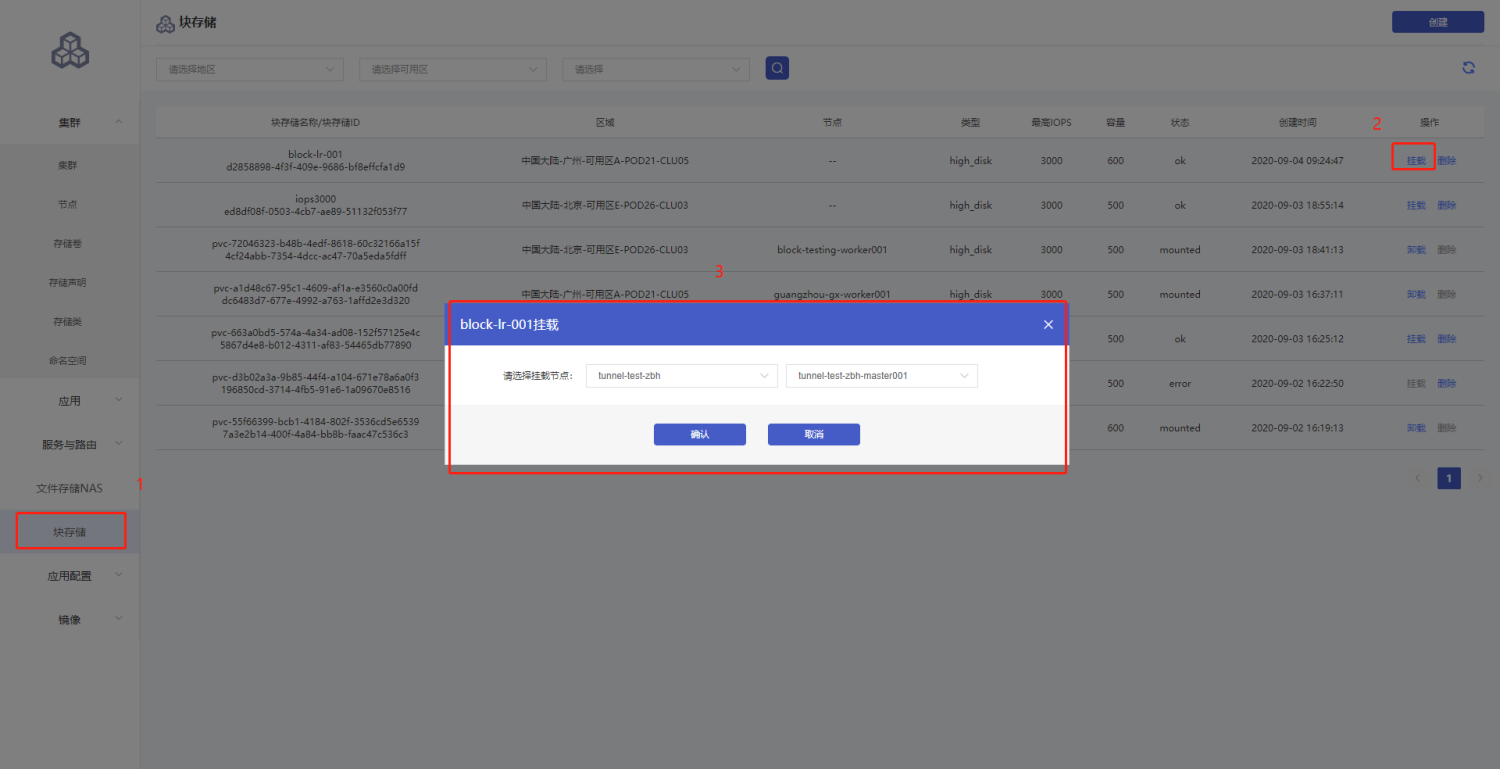Expand the 服务与路由 sidebar menu
1500x769 pixels.
point(70,444)
